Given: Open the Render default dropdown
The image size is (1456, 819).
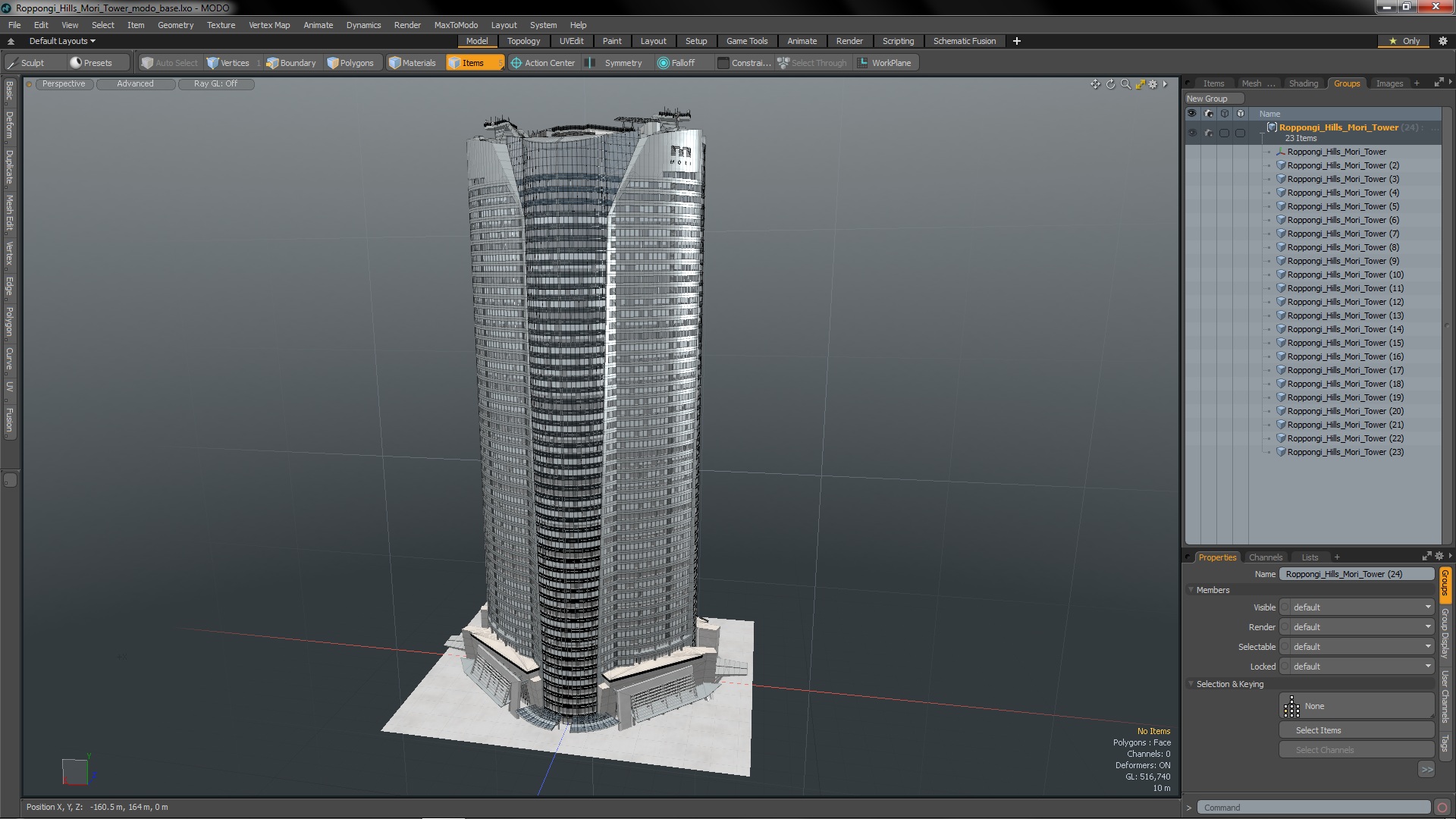Looking at the screenshot, I should click(x=1357, y=627).
